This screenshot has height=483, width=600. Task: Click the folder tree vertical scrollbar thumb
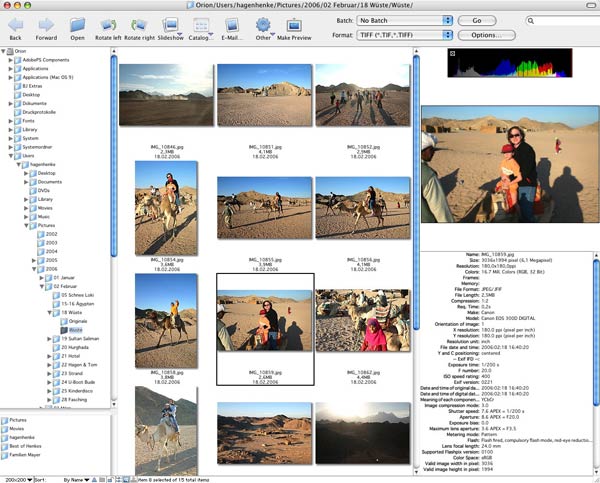114,156
